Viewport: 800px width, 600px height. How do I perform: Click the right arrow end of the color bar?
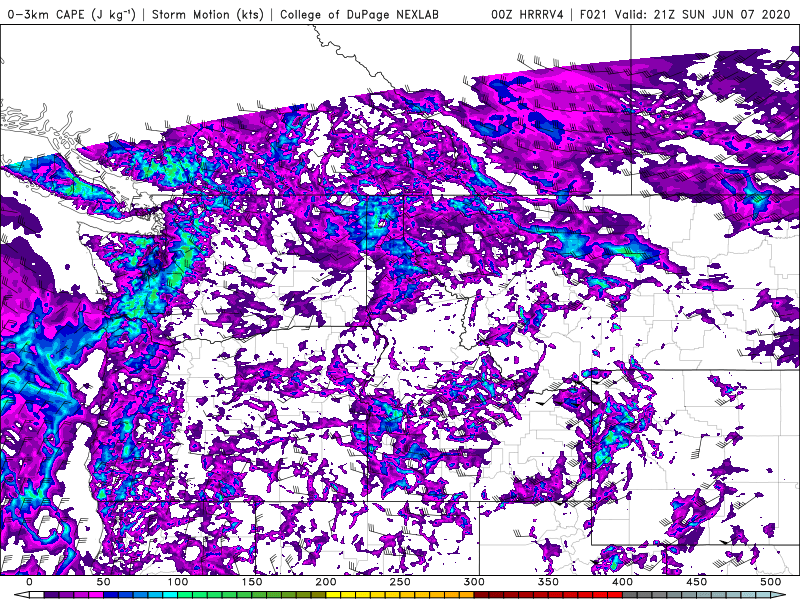(778, 594)
